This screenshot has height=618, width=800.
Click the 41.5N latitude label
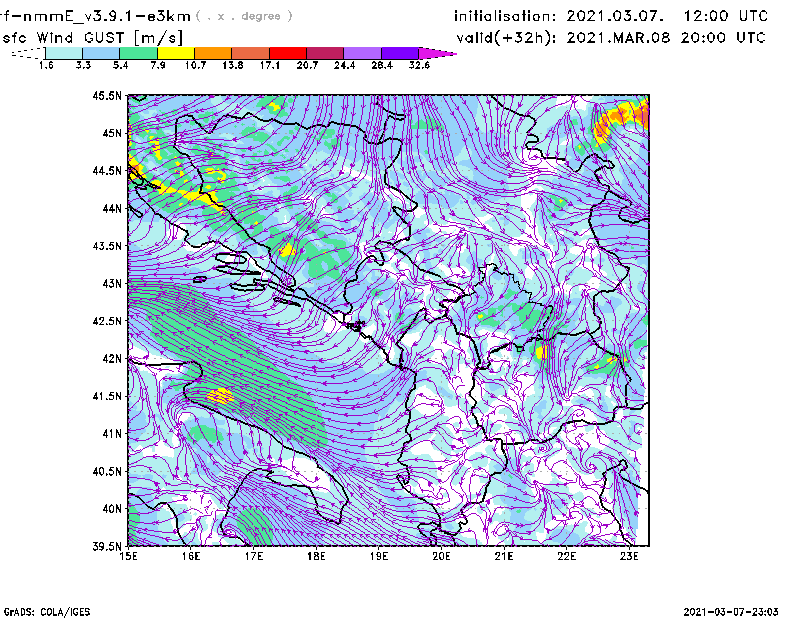point(107,396)
